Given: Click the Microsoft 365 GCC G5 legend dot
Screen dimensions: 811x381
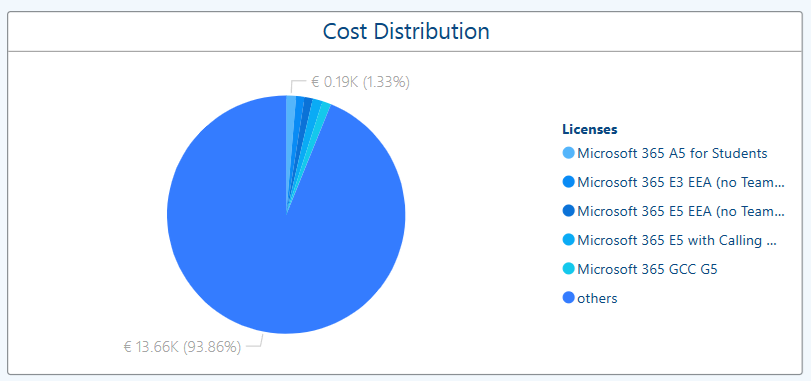Looking at the screenshot, I should [x=568, y=269].
